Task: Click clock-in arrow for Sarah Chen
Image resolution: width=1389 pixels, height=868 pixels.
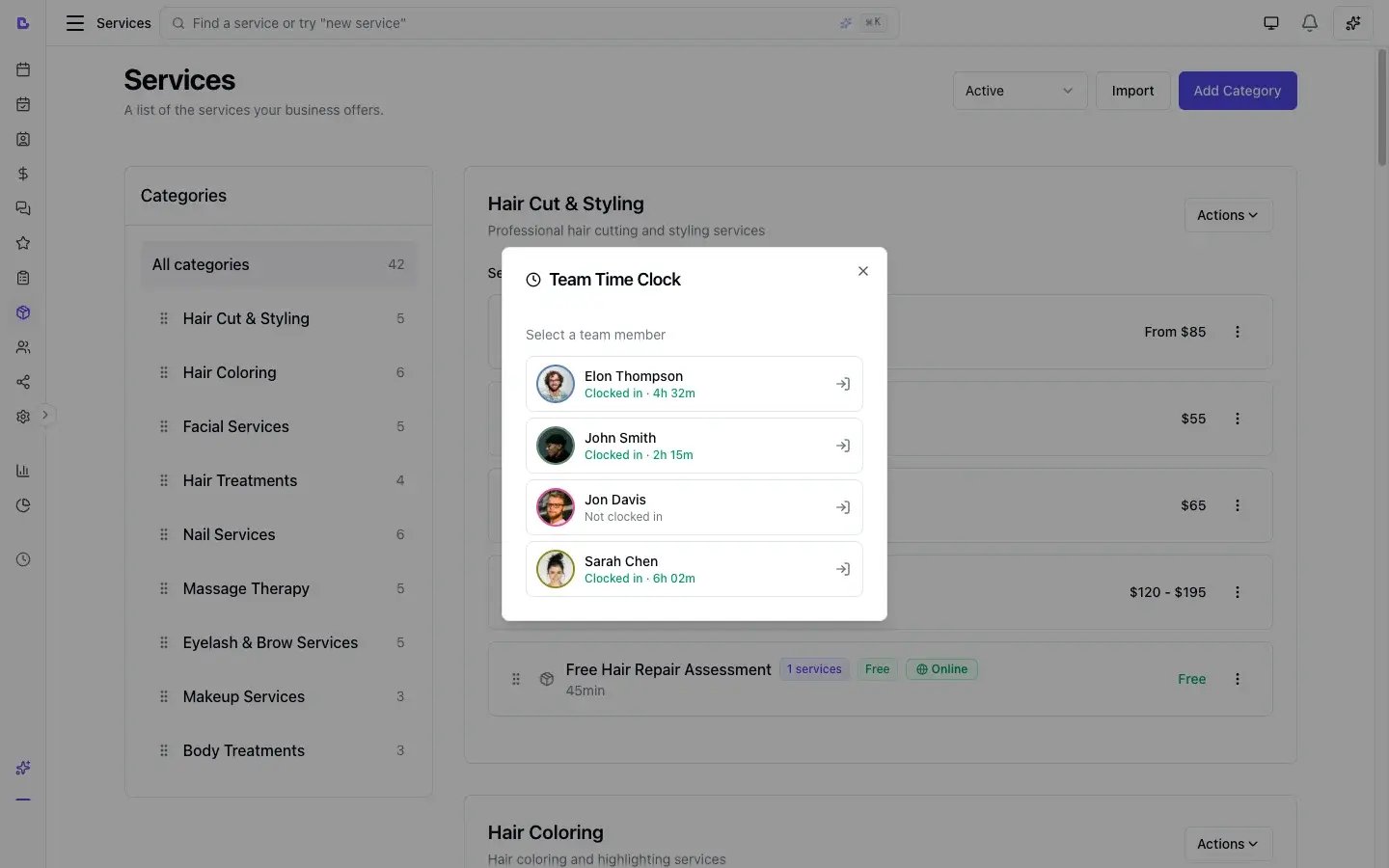Action: (843, 569)
